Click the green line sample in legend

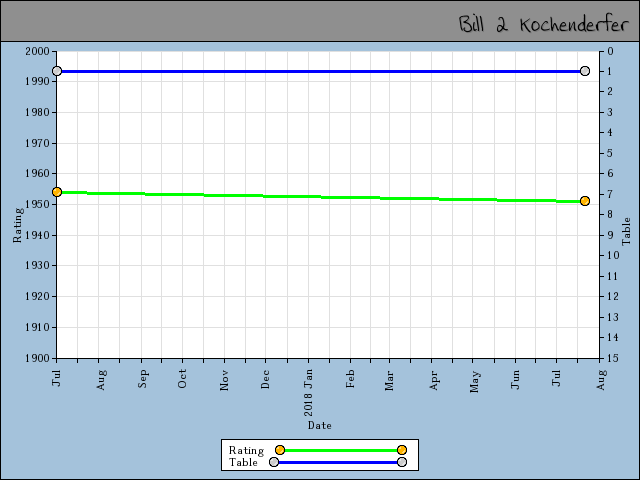click(340, 450)
